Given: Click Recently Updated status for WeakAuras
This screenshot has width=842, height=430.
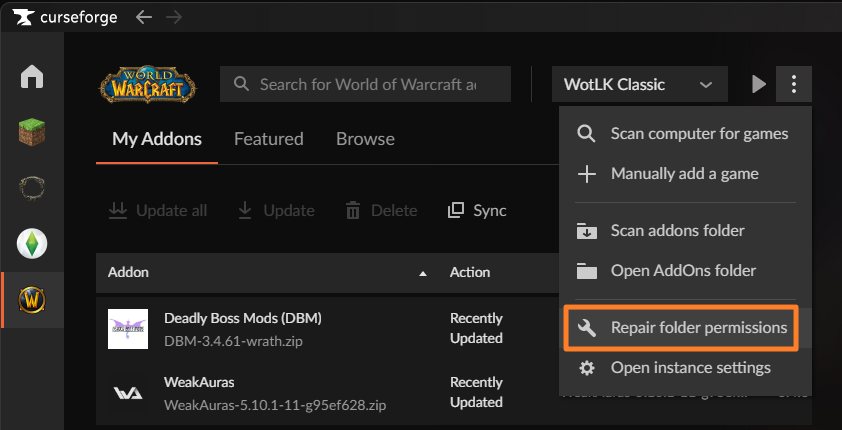Looking at the screenshot, I should [476, 392].
